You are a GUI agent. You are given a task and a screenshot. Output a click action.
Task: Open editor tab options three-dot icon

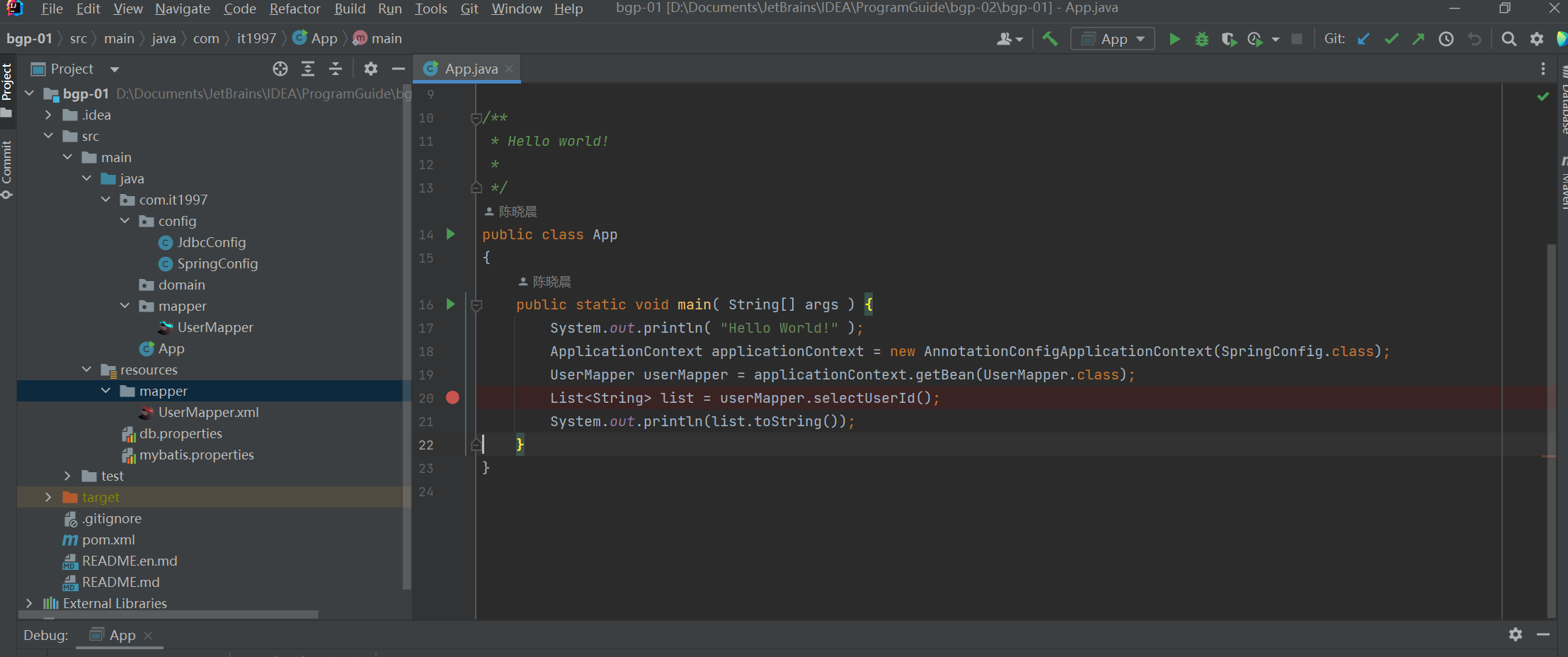click(x=1543, y=69)
